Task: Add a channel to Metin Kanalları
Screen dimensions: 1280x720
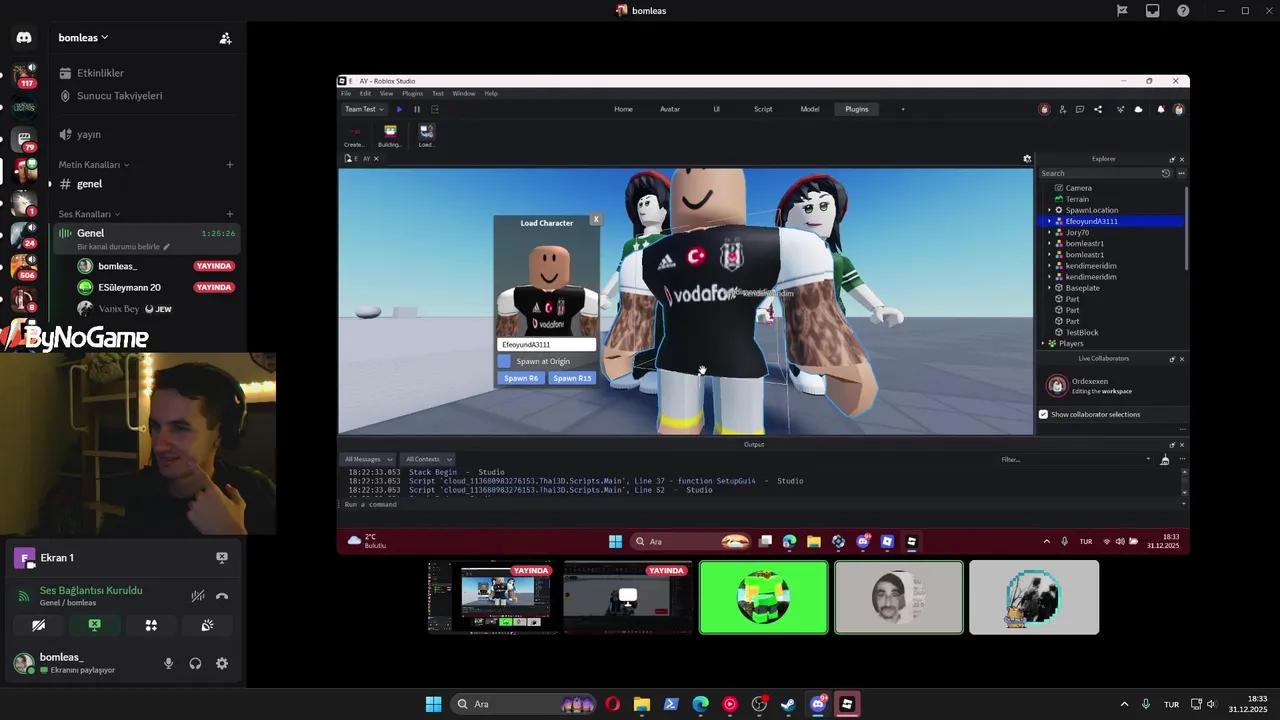Action: tap(230, 164)
